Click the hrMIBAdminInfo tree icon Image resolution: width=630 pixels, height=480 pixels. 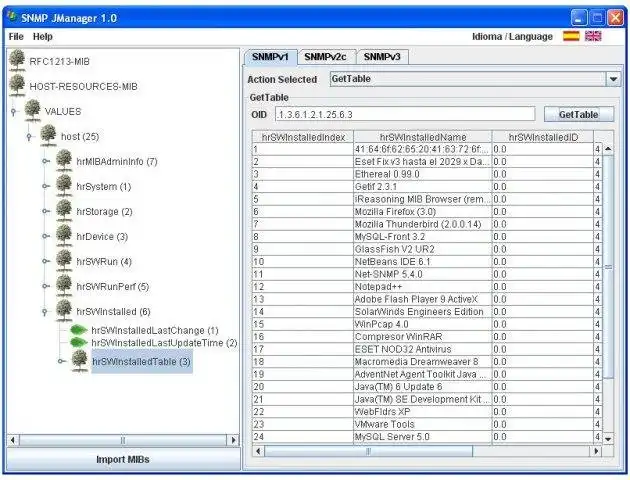coord(64,161)
